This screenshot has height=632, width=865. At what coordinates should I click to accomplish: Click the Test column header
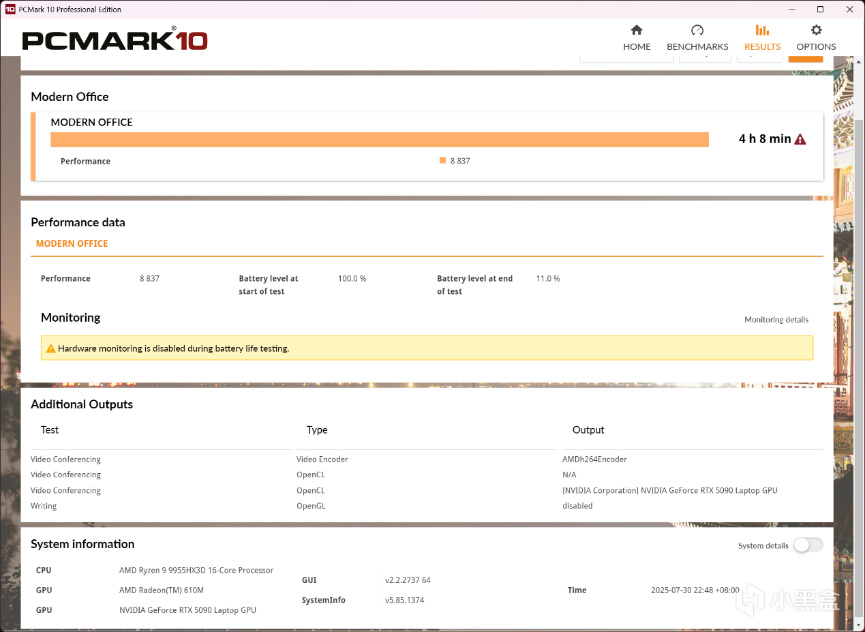(50, 430)
